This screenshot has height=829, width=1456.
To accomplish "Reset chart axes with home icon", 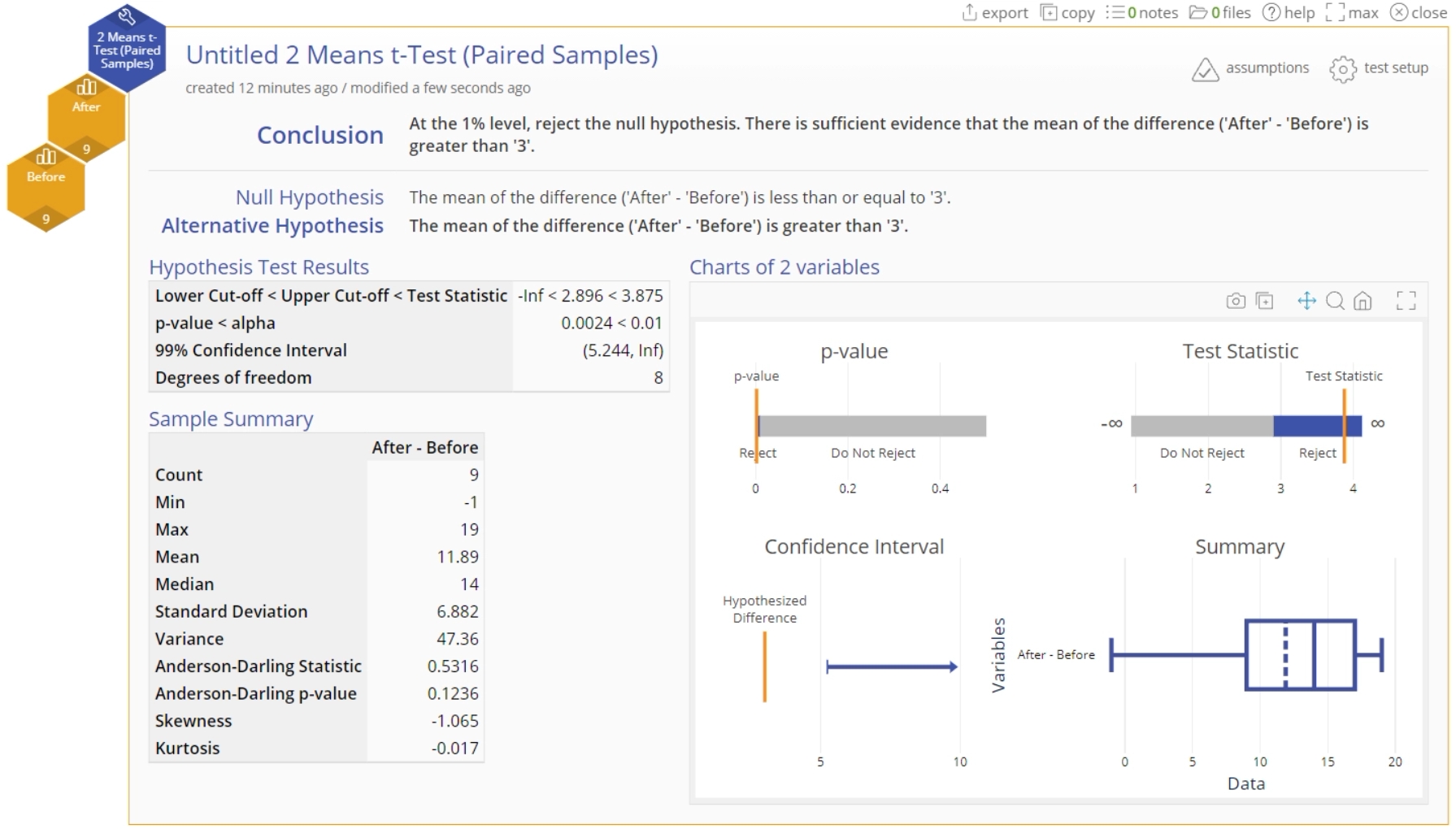I will 1363,301.
